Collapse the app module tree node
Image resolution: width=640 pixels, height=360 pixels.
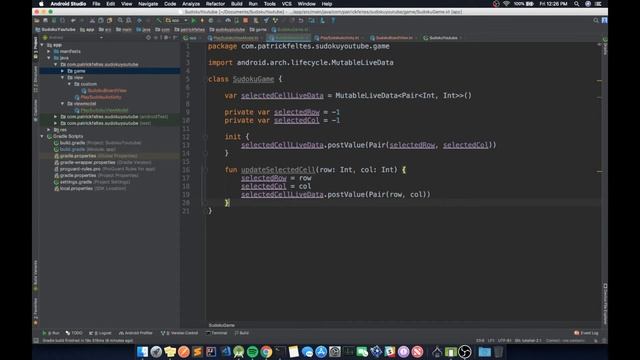point(42,45)
